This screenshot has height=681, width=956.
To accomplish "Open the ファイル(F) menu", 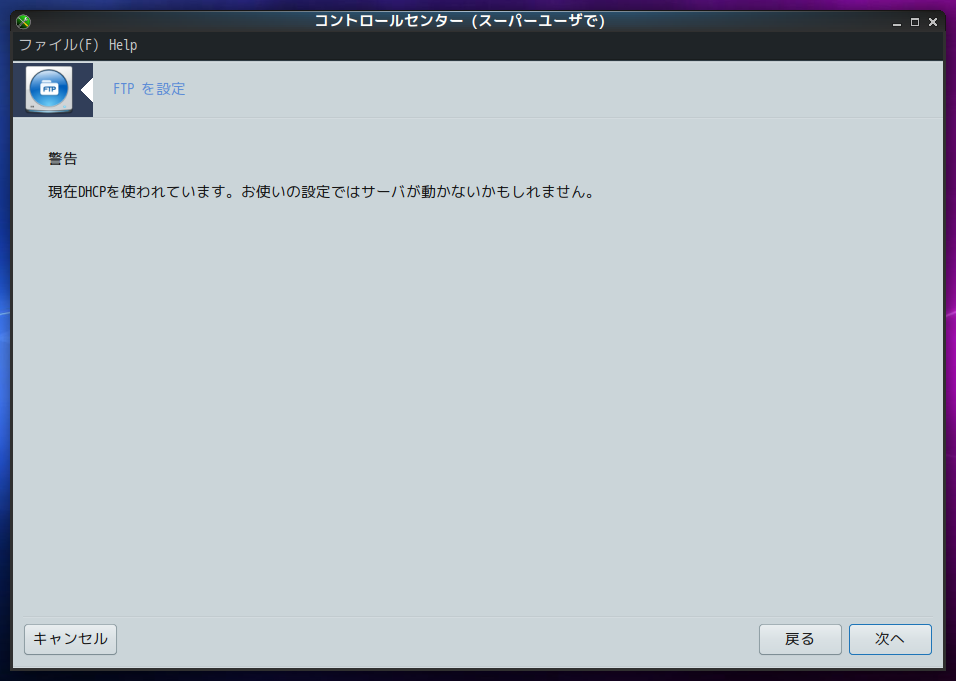I will 59,45.
